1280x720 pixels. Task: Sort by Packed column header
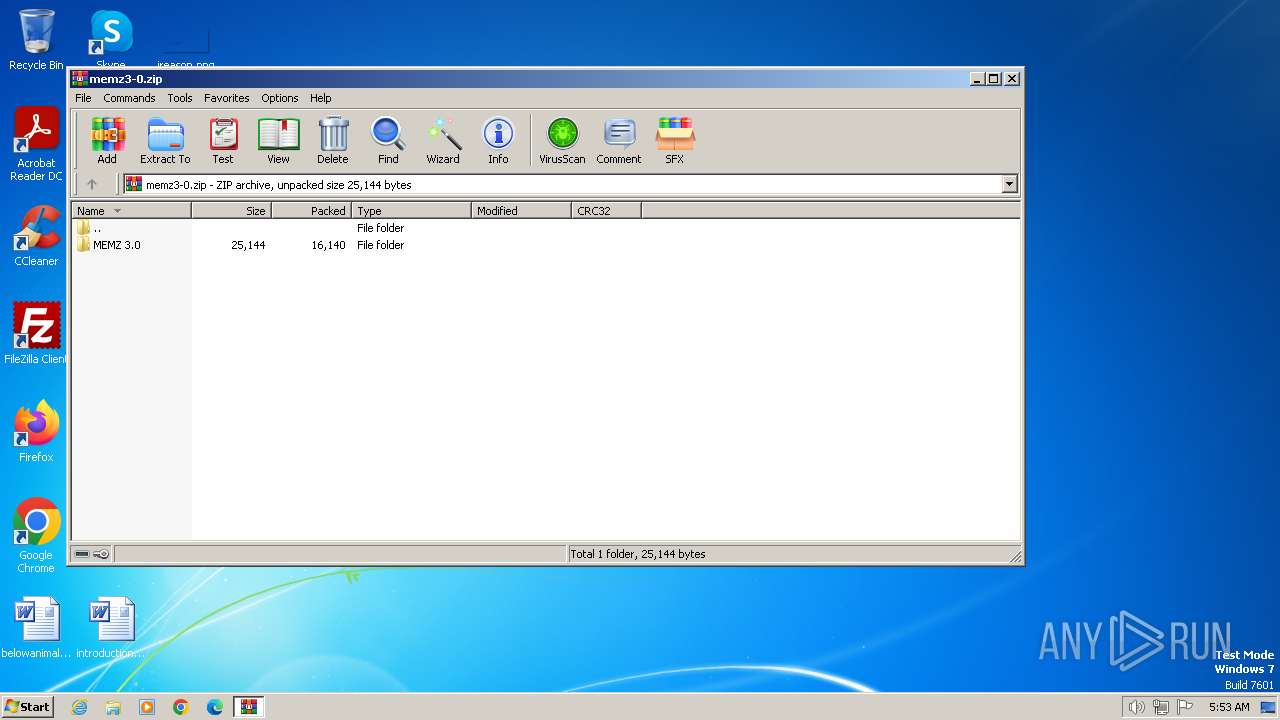point(311,211)
